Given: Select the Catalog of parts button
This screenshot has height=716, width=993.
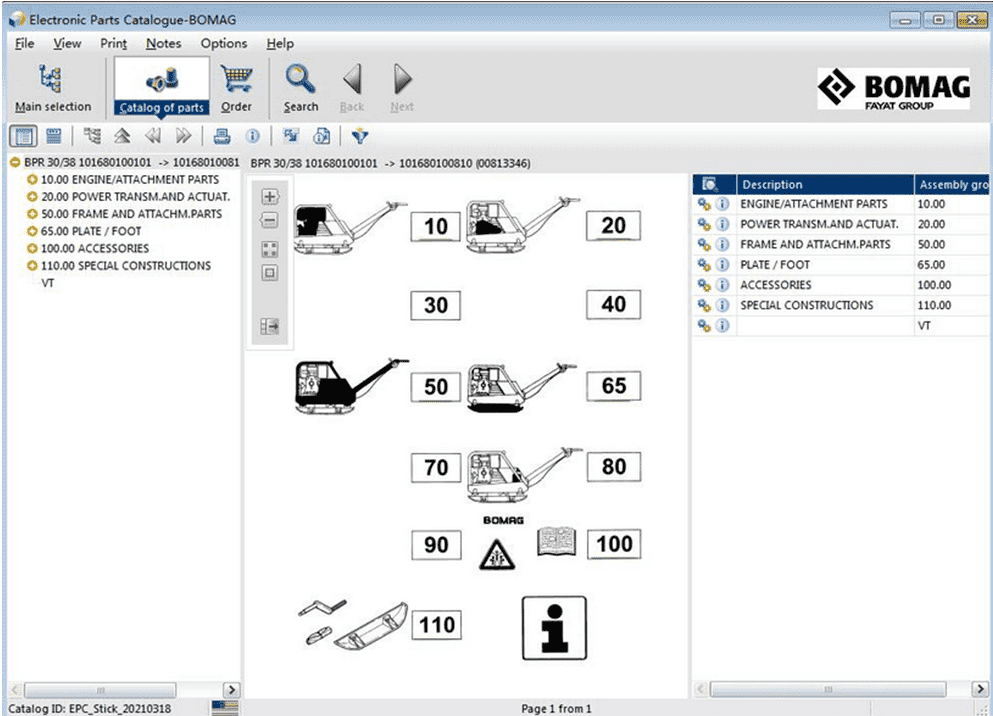Looking at the screenshot, I should click(161, 88).
